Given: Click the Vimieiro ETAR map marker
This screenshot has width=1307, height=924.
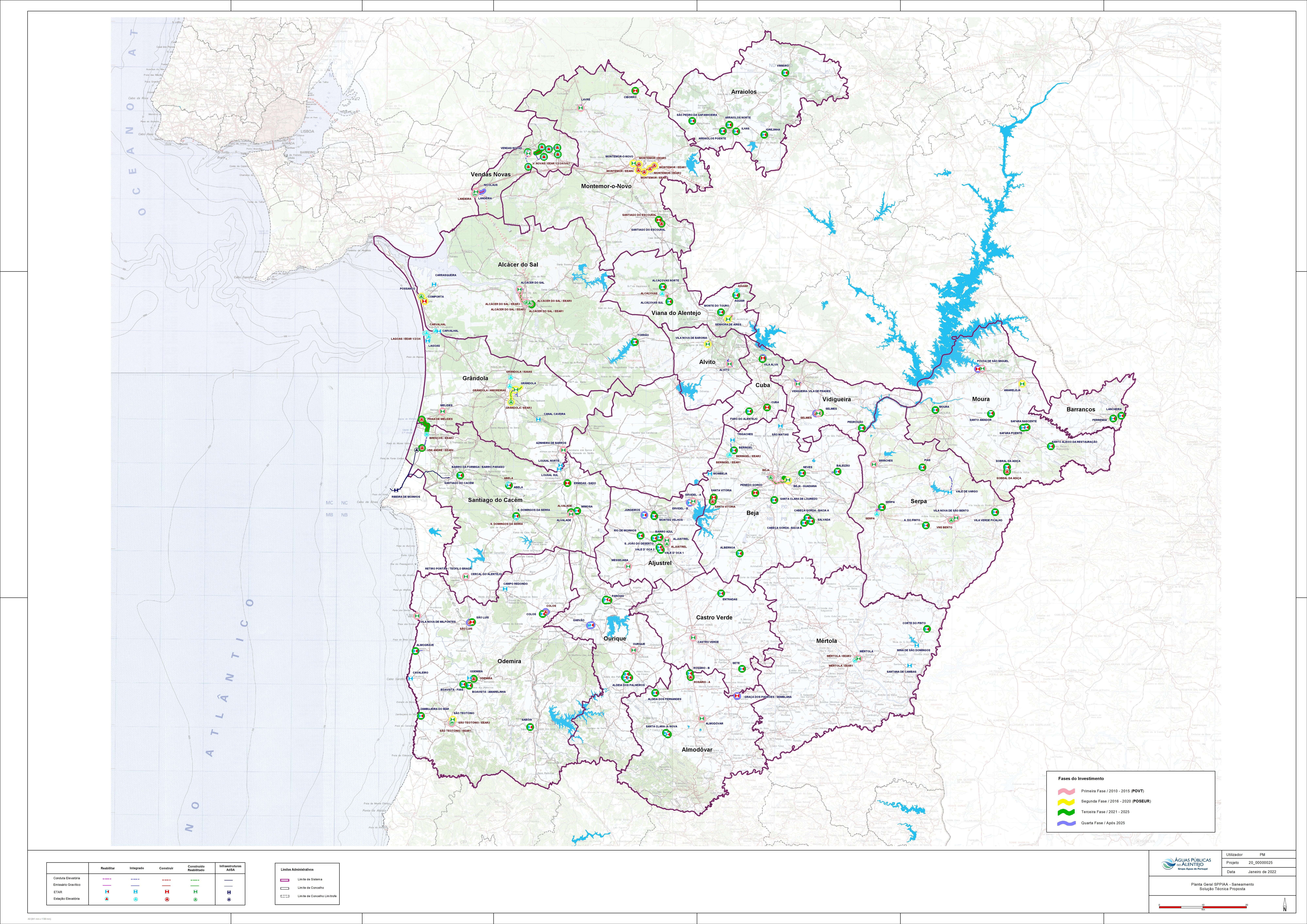Looking at the screenshot, I should click(x=786, y=73).
